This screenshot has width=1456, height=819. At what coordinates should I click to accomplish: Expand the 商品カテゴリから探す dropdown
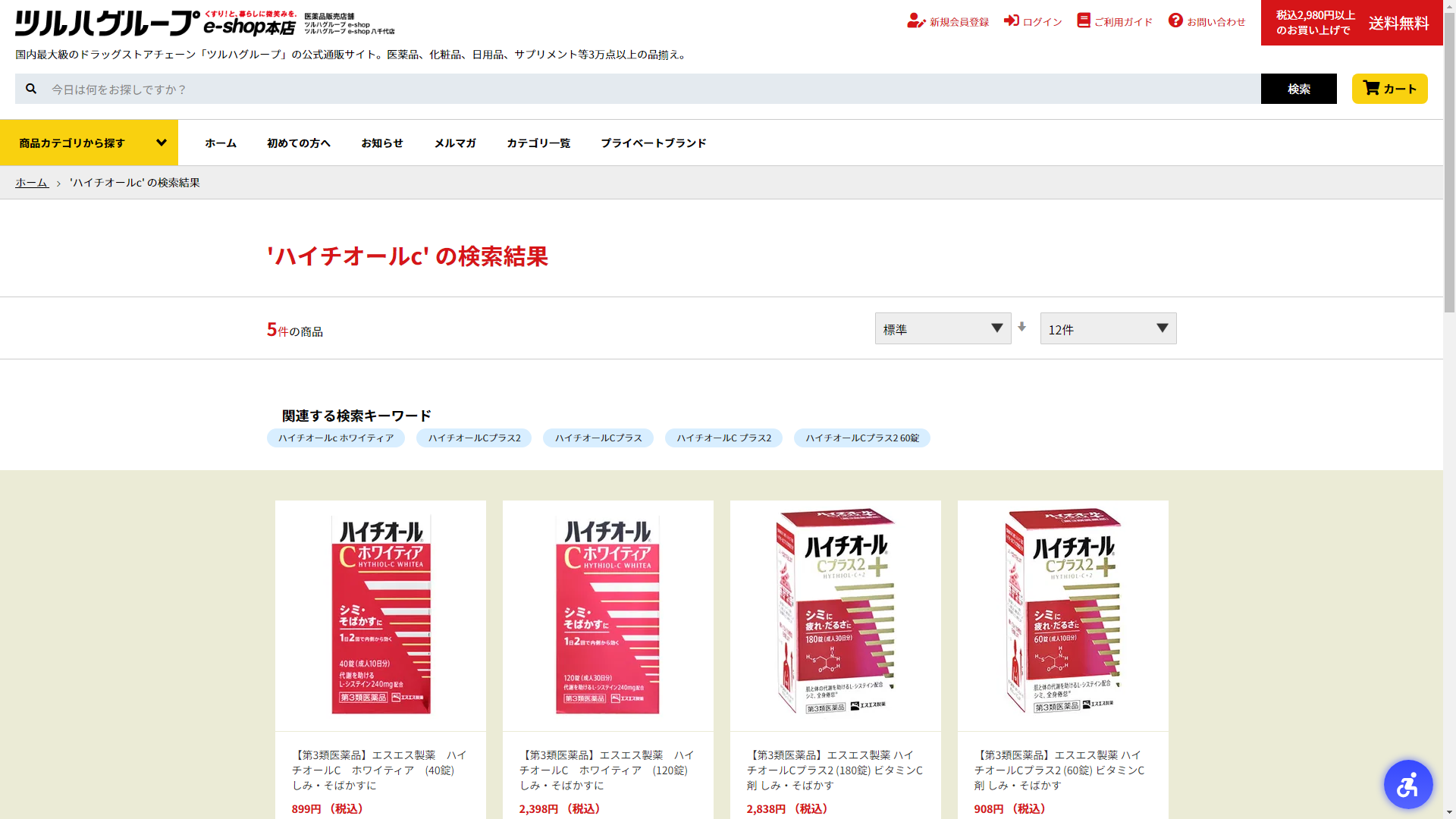(89, 143)
